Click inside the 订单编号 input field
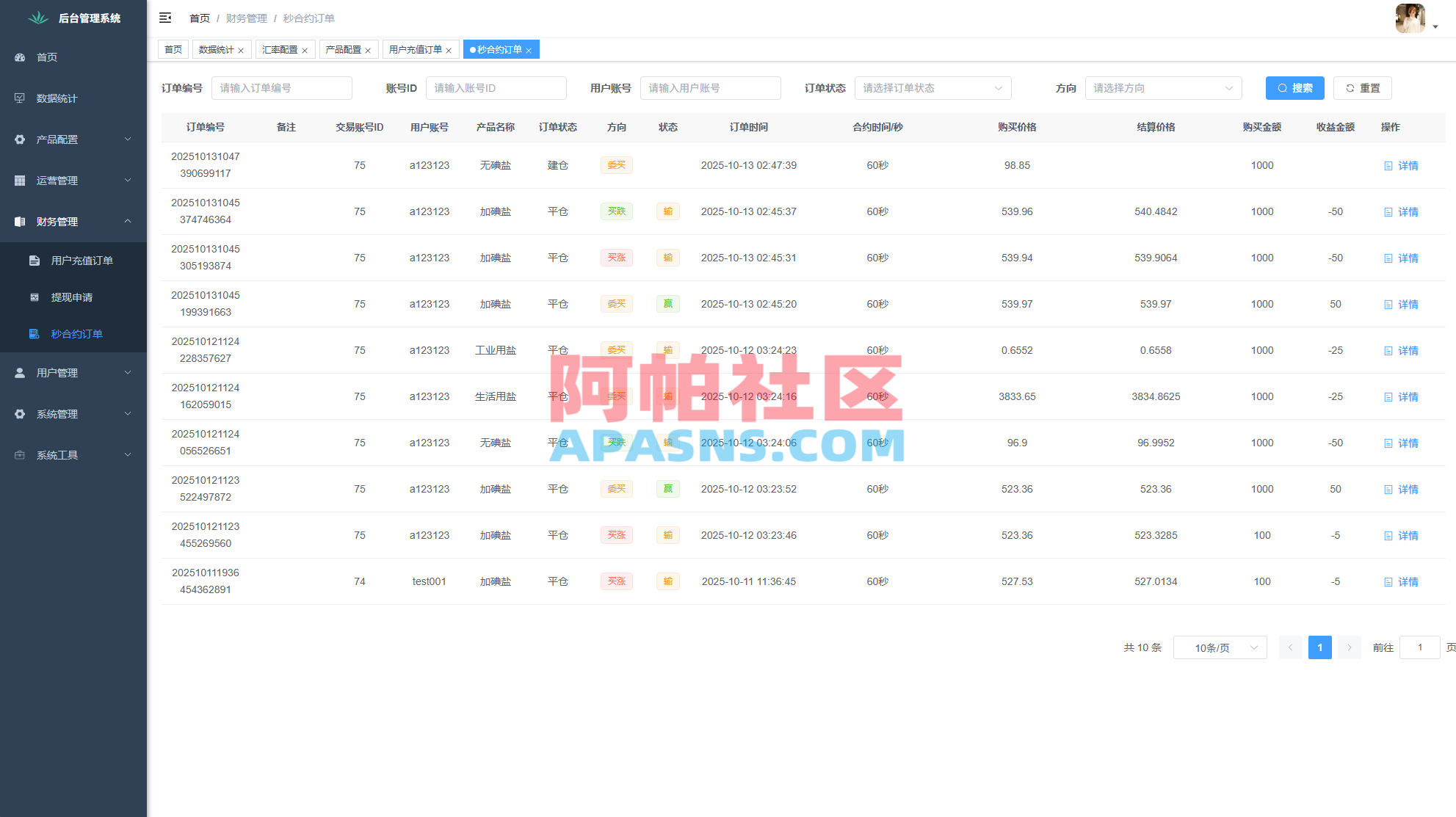This screenshot has width=1456, height=817. 282,87
